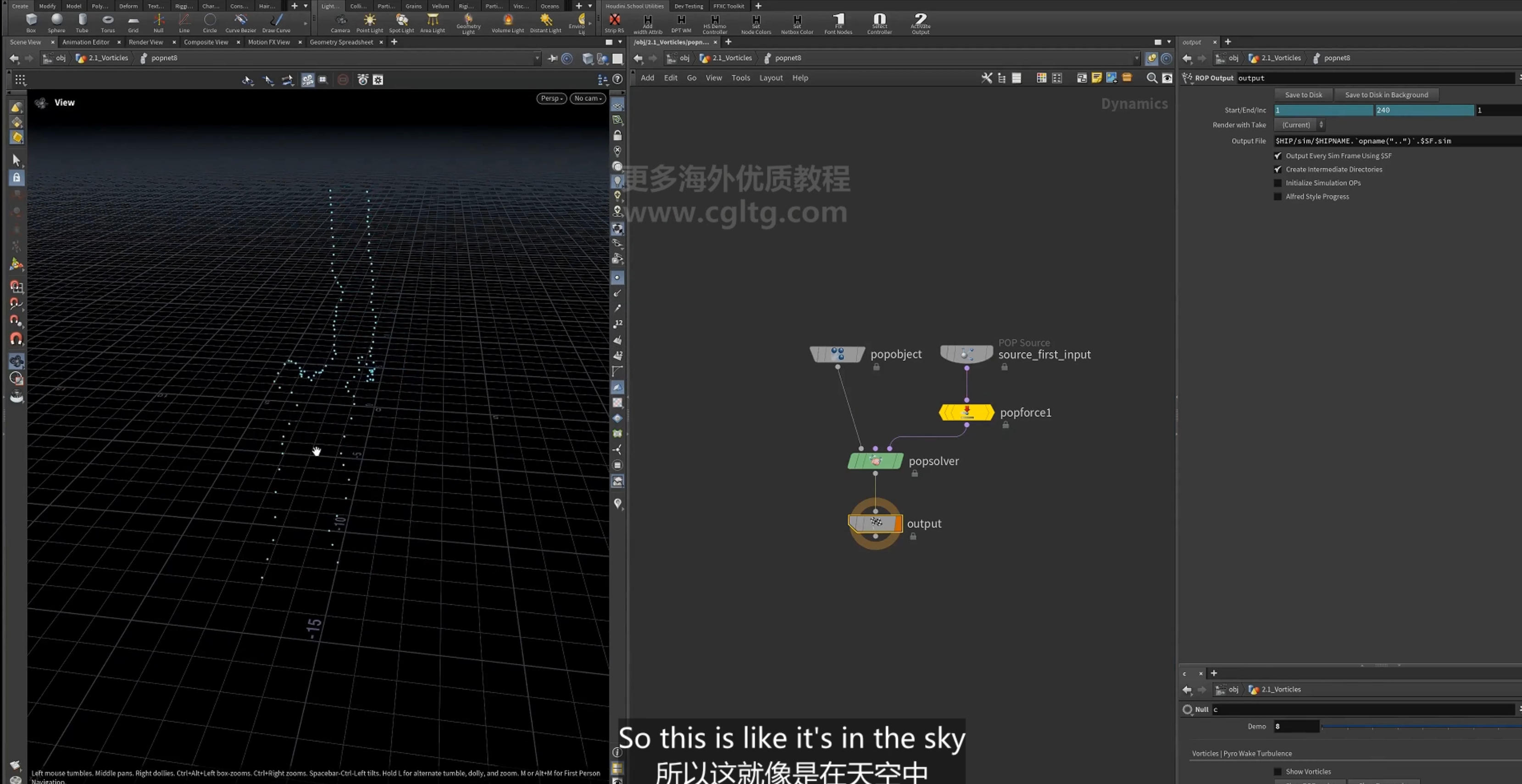Select the popobject node

(x=837, y=354)
